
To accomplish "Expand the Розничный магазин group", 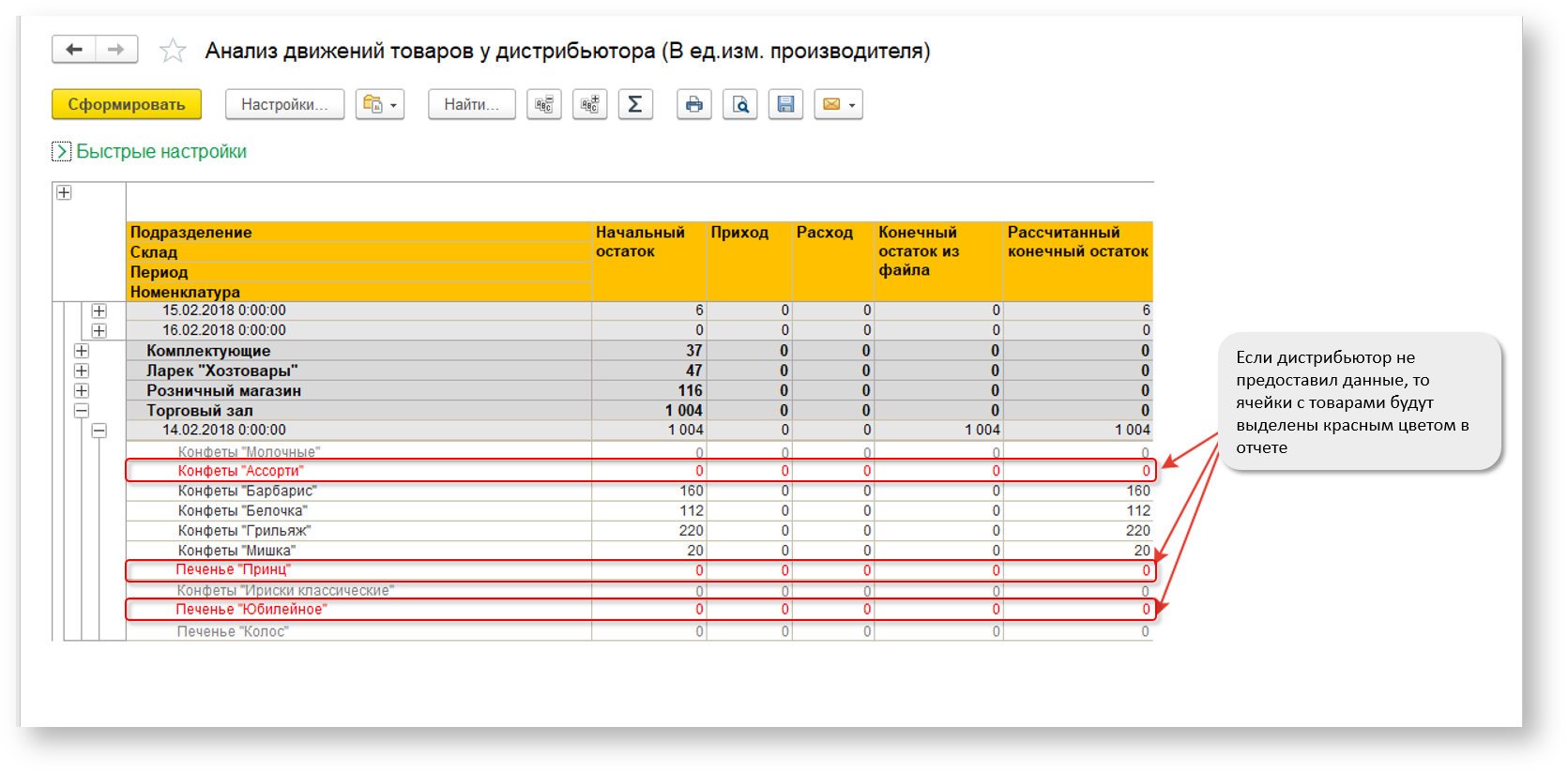I will point(82,390).
